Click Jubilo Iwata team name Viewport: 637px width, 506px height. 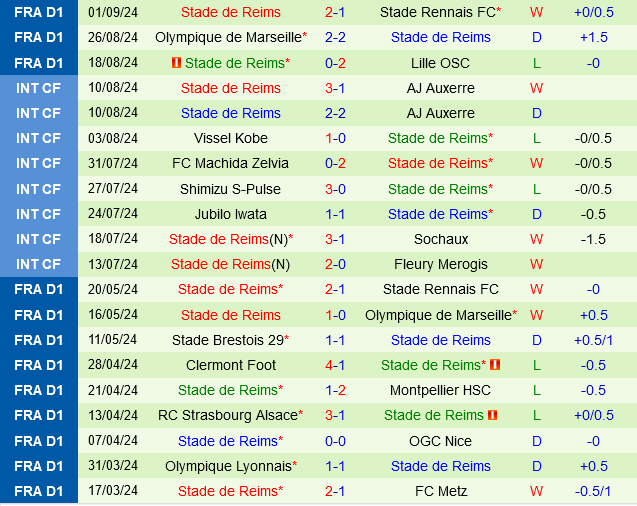(x=231, y=214)
